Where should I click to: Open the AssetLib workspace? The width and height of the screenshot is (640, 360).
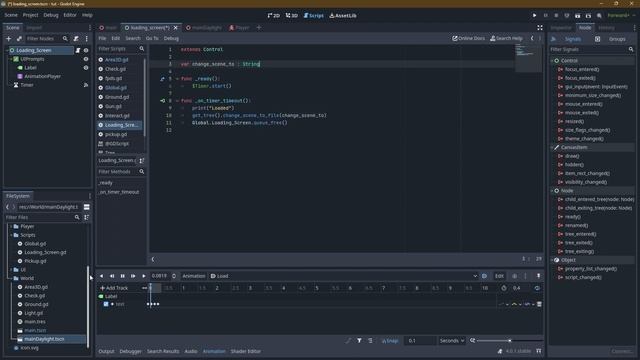343,16
